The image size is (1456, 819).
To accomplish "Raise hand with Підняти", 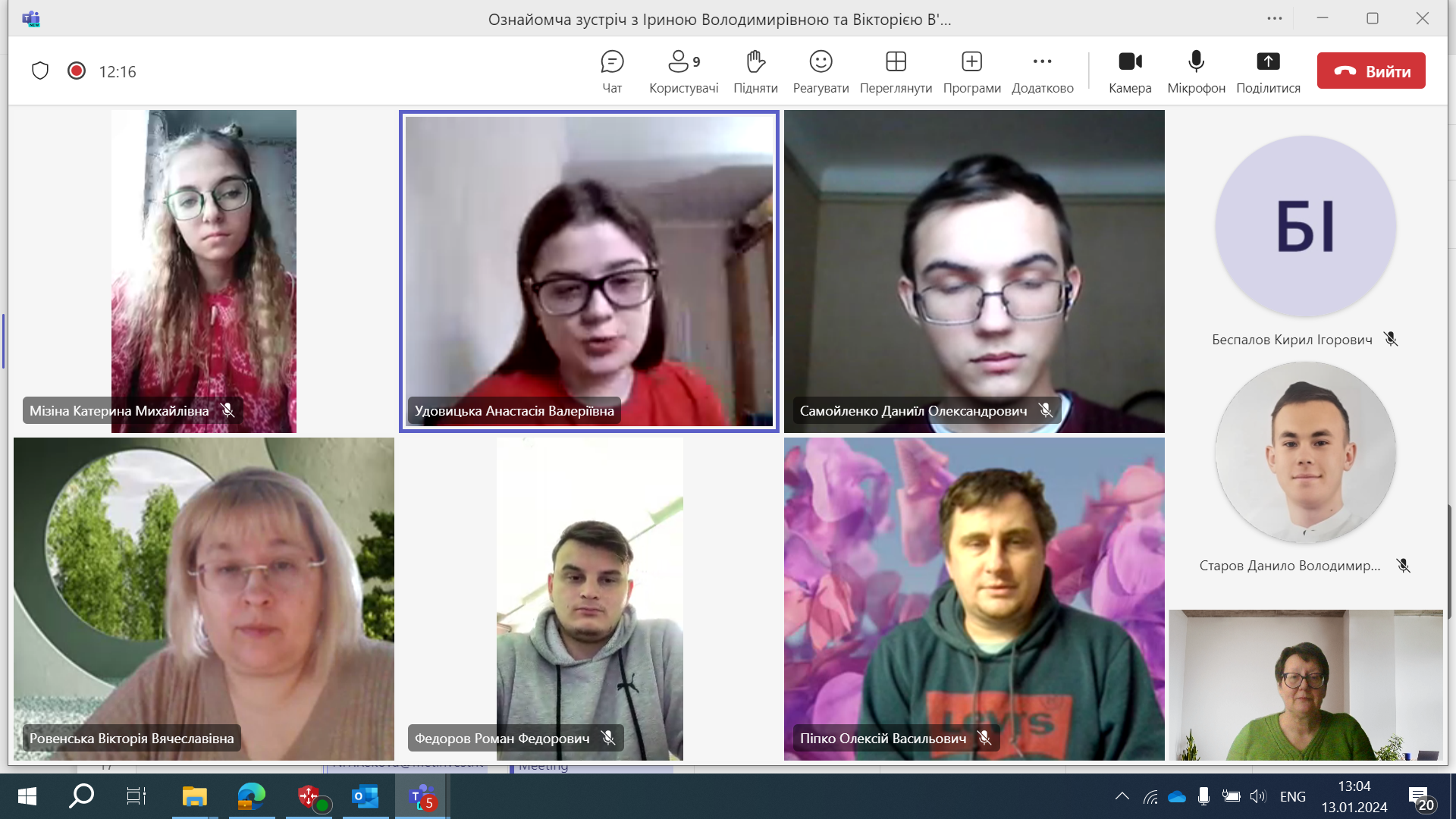I will [x=755, y=71].
